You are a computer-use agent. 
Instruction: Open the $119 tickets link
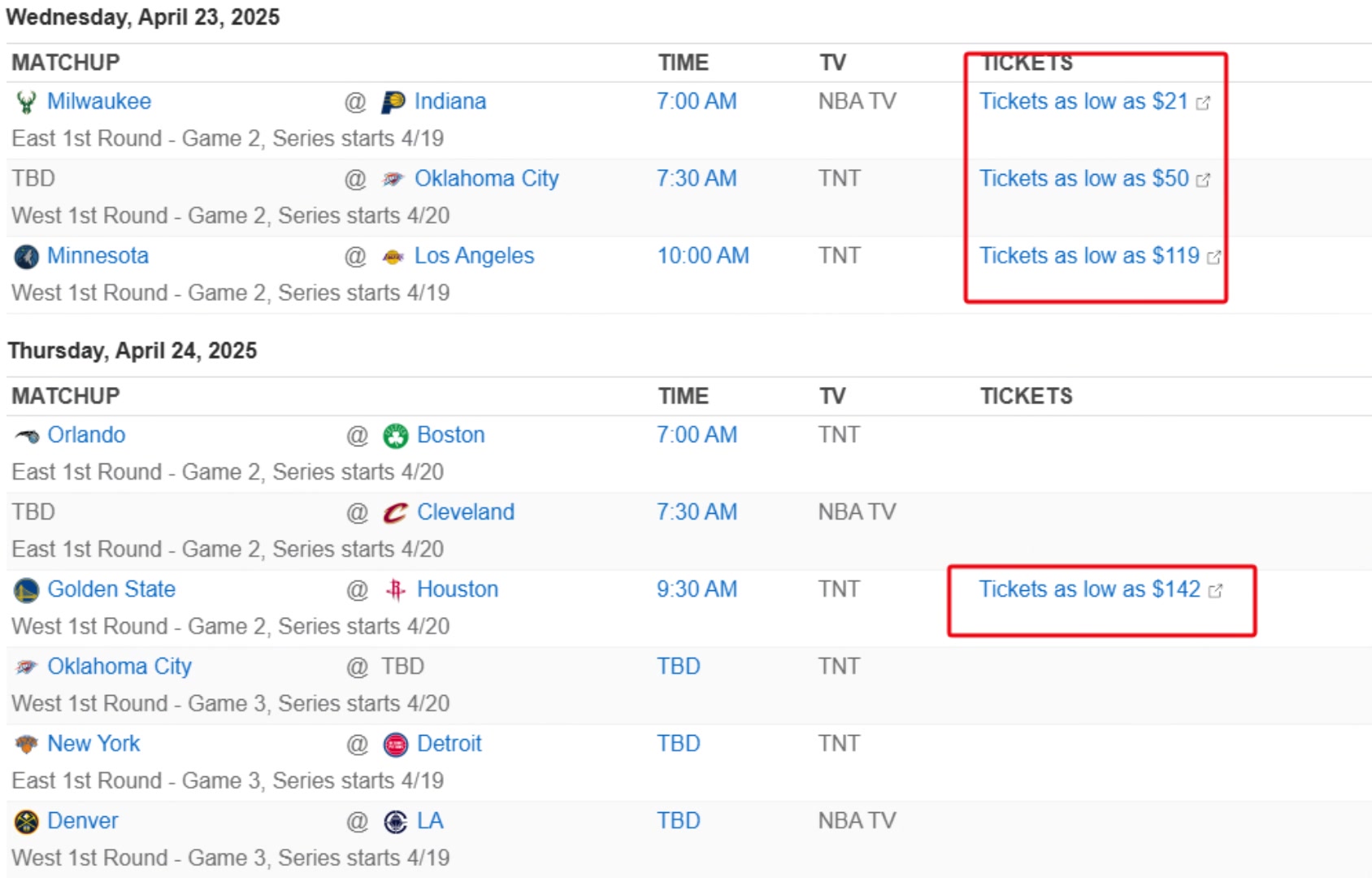click(1089, 256)
